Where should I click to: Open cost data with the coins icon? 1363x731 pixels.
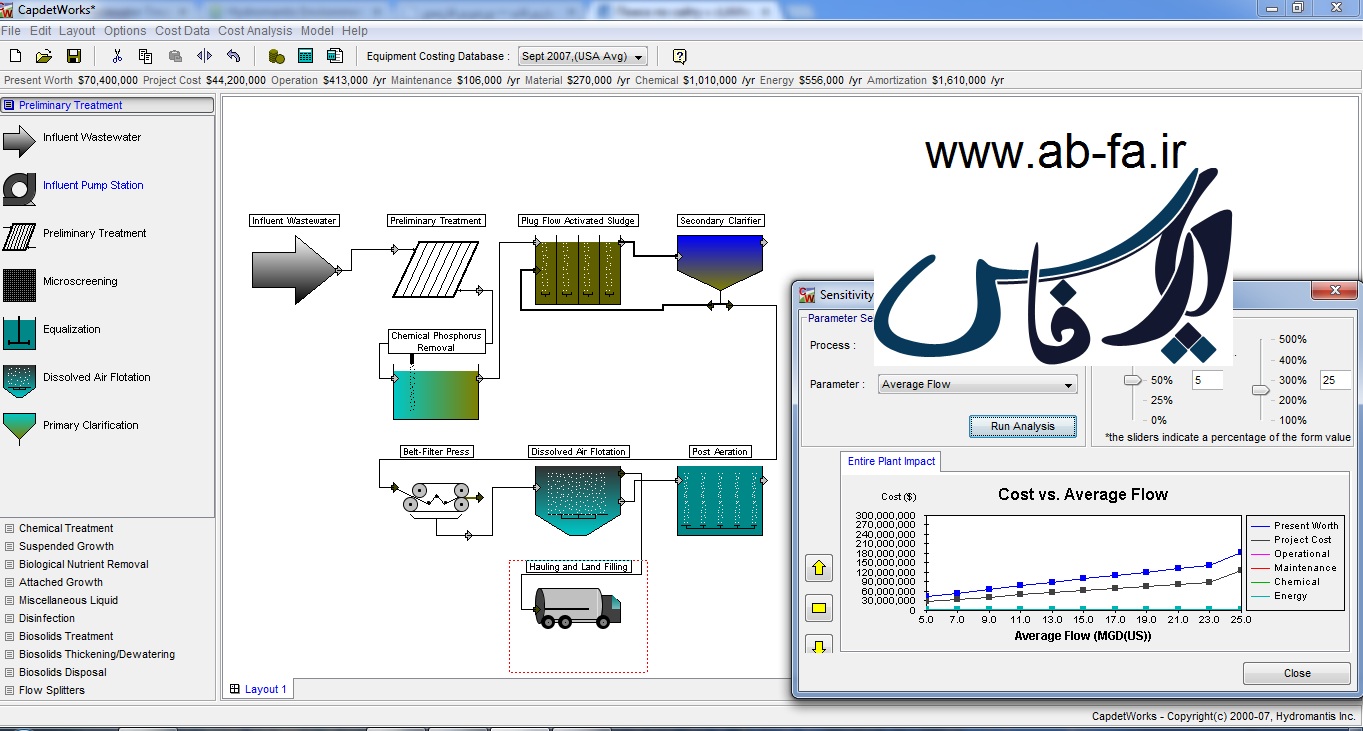pos(277,56)
